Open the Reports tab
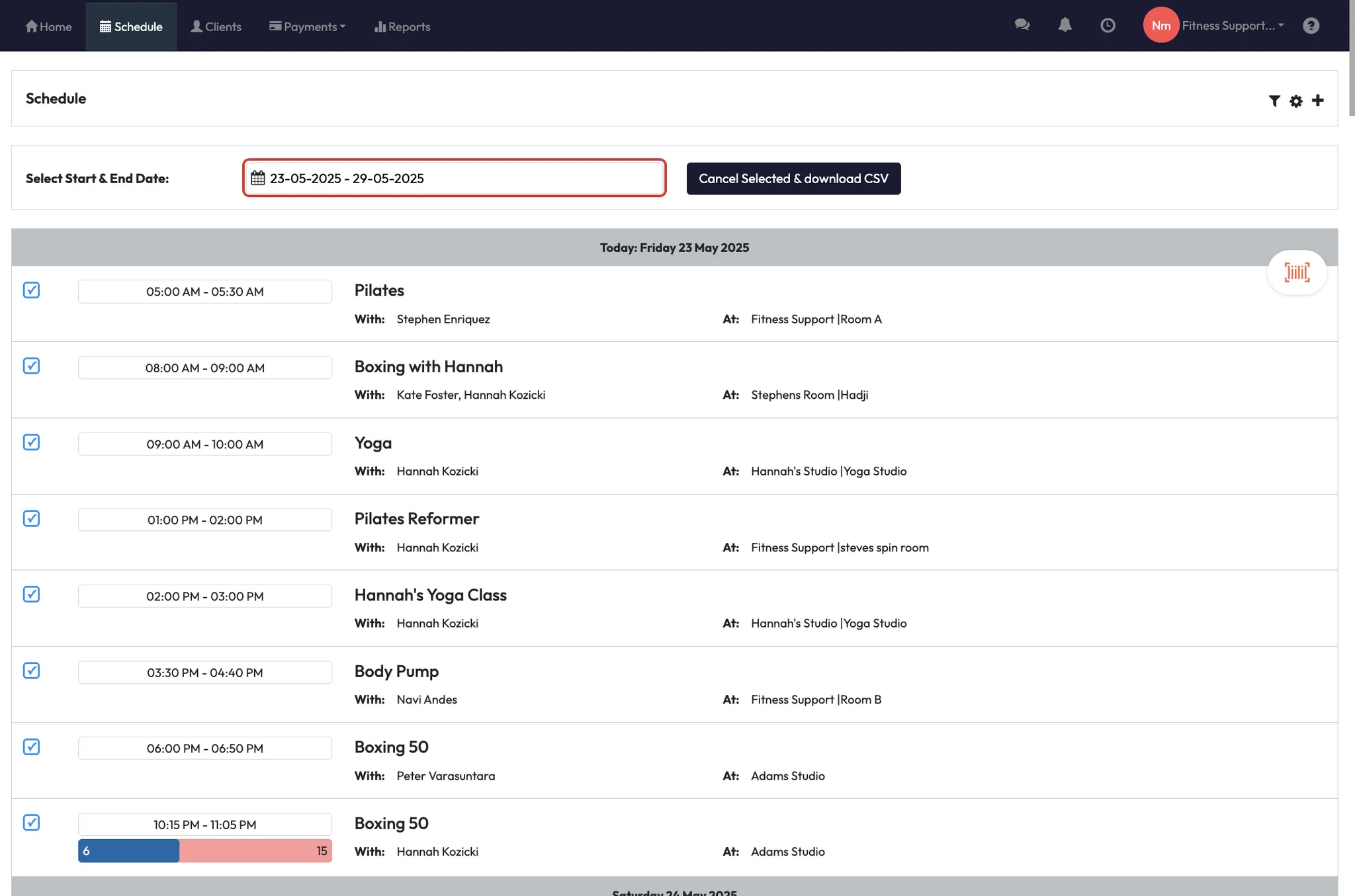 [402, 26]
